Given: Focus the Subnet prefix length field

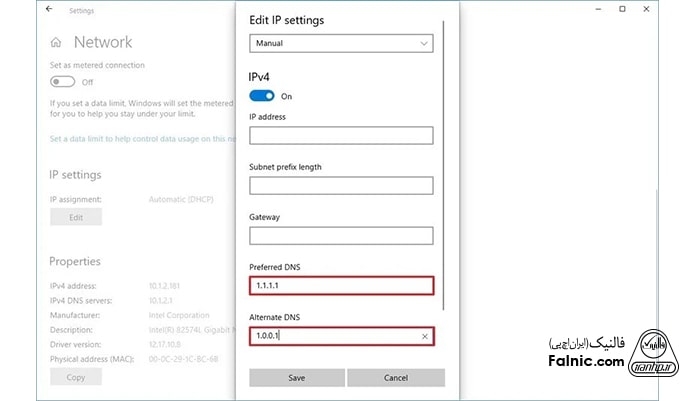Looking at the screenshot, I should pos(341,185).
